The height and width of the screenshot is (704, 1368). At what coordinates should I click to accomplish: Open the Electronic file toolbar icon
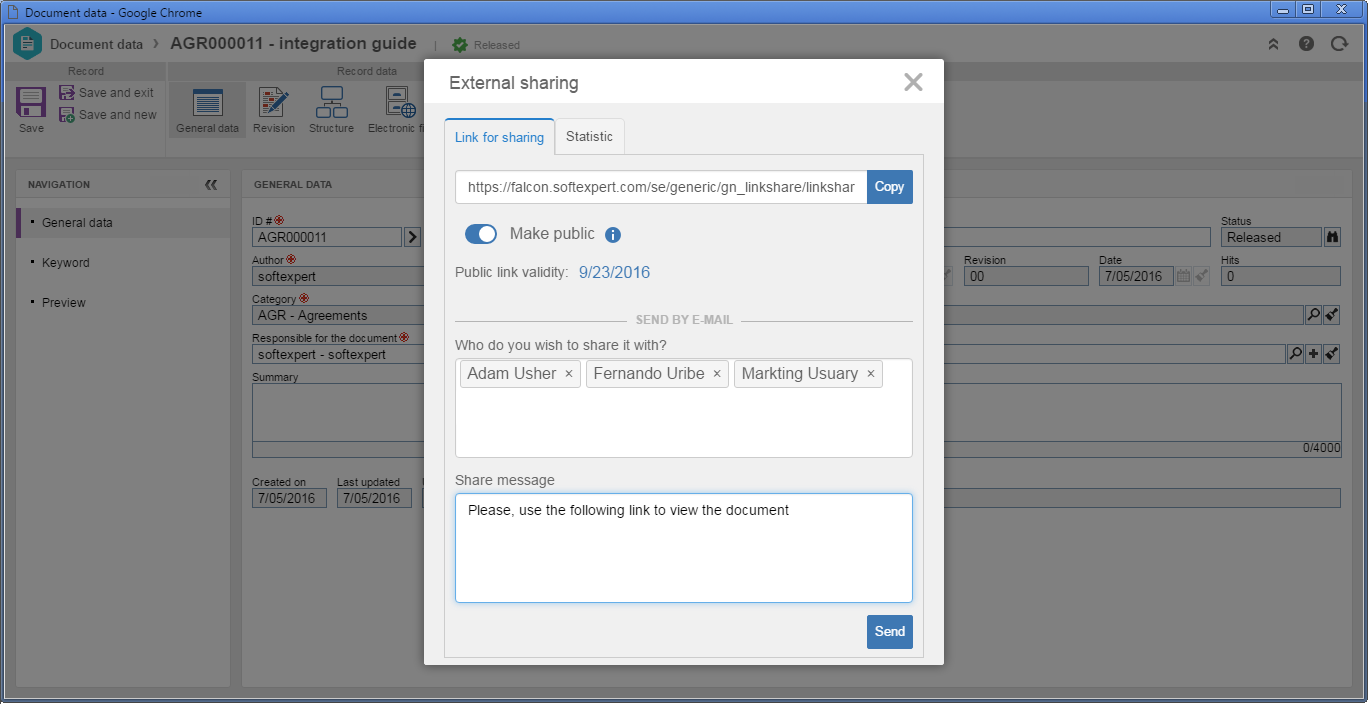point(401,103)
